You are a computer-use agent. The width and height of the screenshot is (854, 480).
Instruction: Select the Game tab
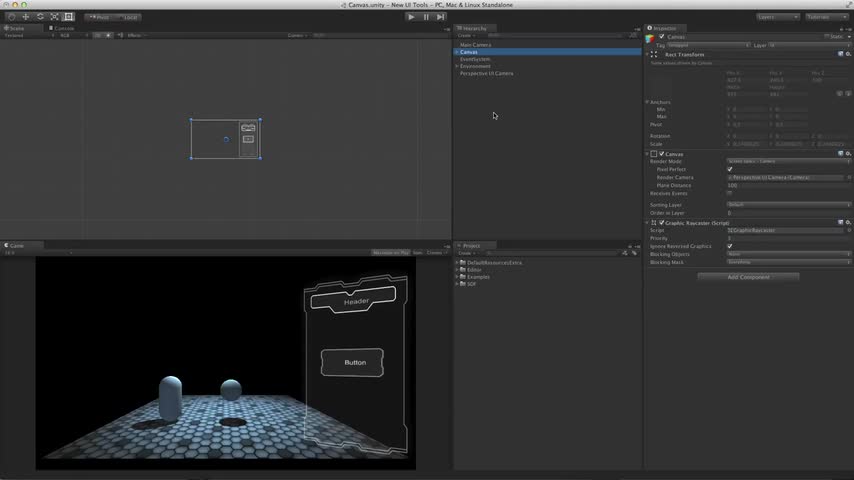[17, 245]
